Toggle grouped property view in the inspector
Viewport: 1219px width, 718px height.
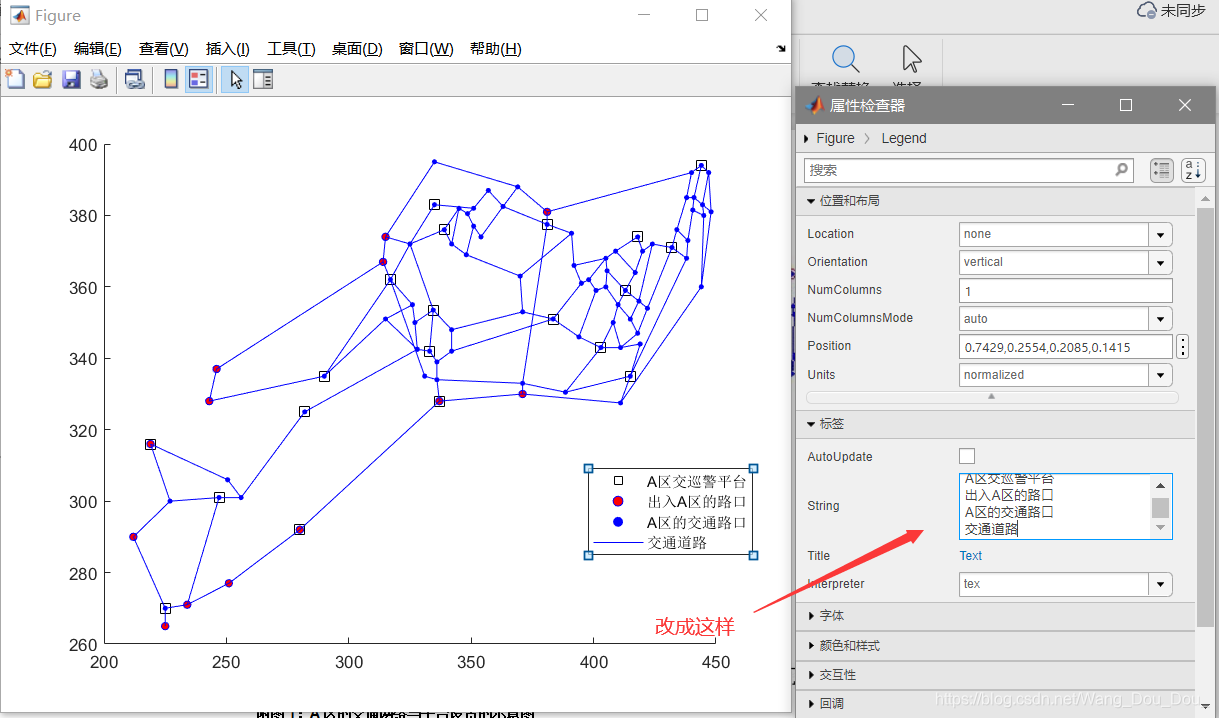click(x=1161, y=170)
